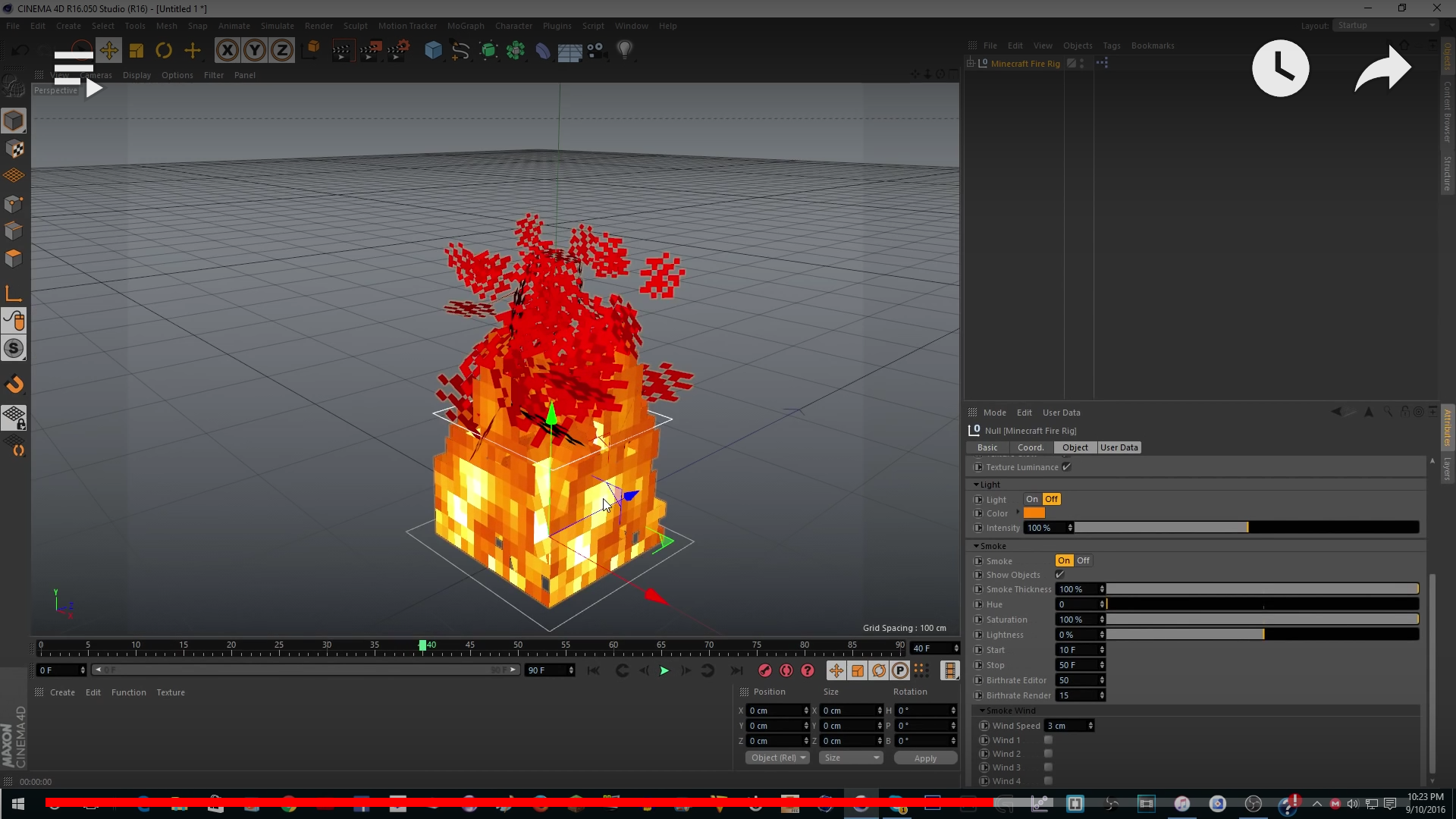Add a Camera object from the toolbar
This screenshot has width=1456, height=819.
(597, 51)
